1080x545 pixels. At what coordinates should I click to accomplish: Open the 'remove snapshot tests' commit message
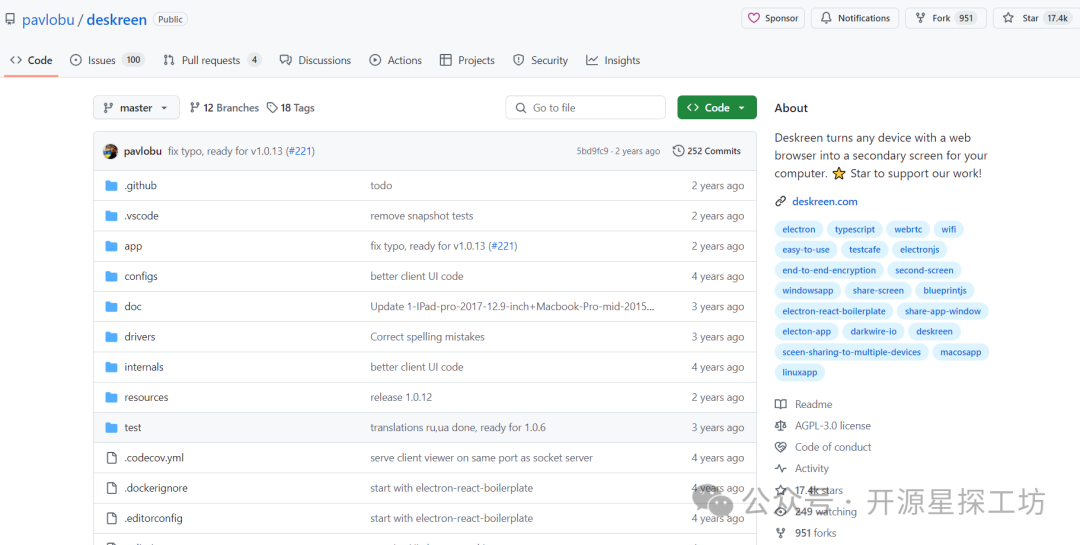[x=422, y=216]
